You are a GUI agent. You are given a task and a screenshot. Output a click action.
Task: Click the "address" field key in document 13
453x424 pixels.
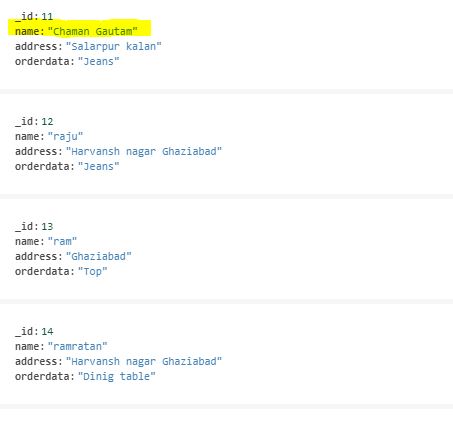[37, 256]
